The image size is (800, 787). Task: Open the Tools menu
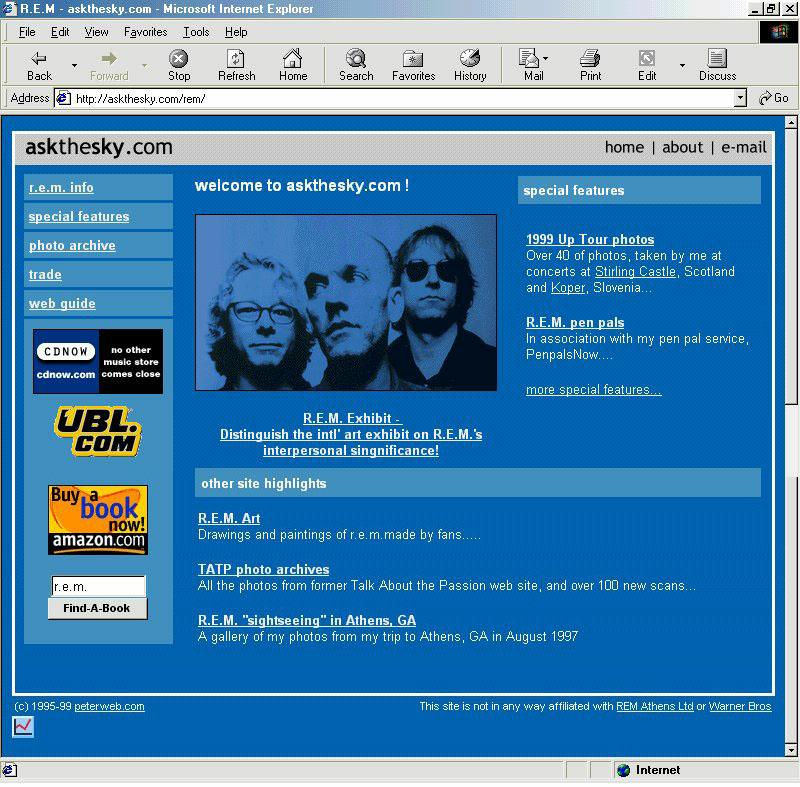click(x=196, y=32)
